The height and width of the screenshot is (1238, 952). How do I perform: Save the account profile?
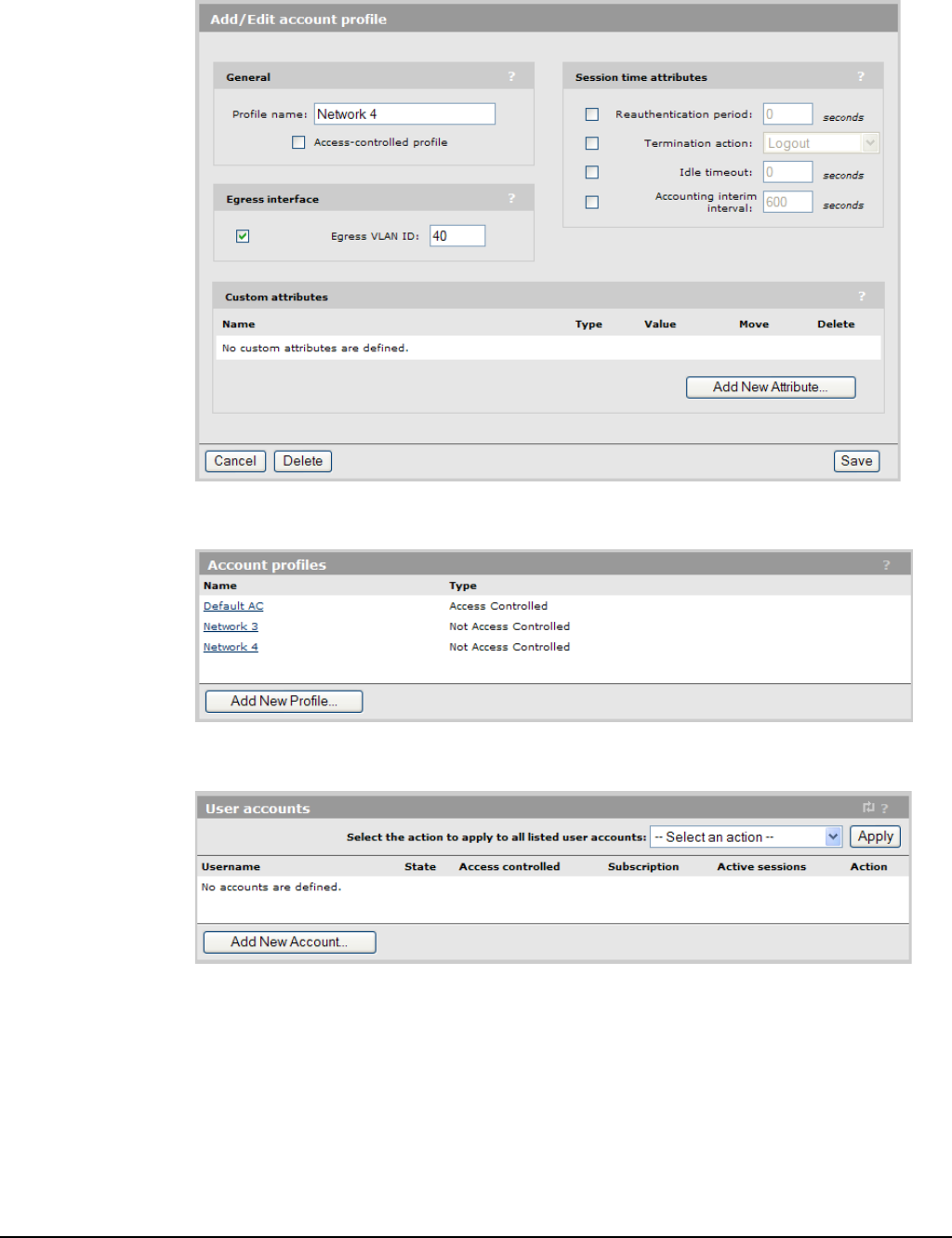[x=856, y=461]
